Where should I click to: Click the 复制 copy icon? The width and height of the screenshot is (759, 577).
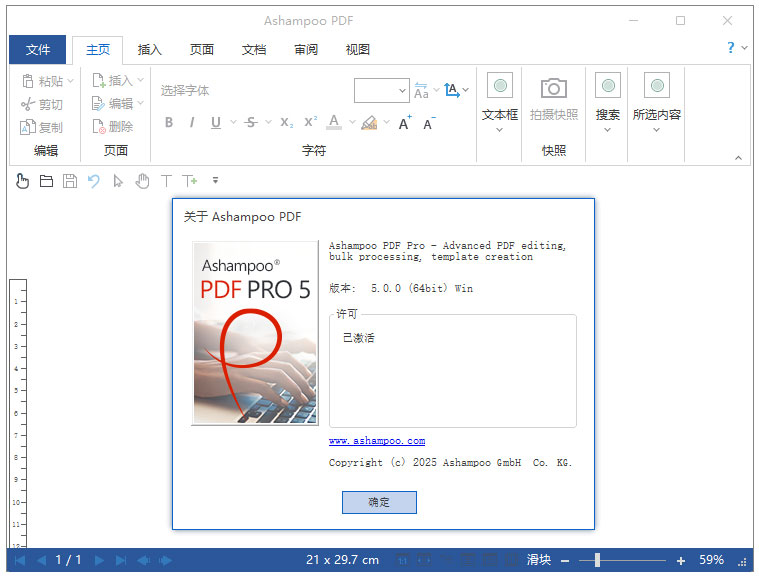(x=28, y=127)
